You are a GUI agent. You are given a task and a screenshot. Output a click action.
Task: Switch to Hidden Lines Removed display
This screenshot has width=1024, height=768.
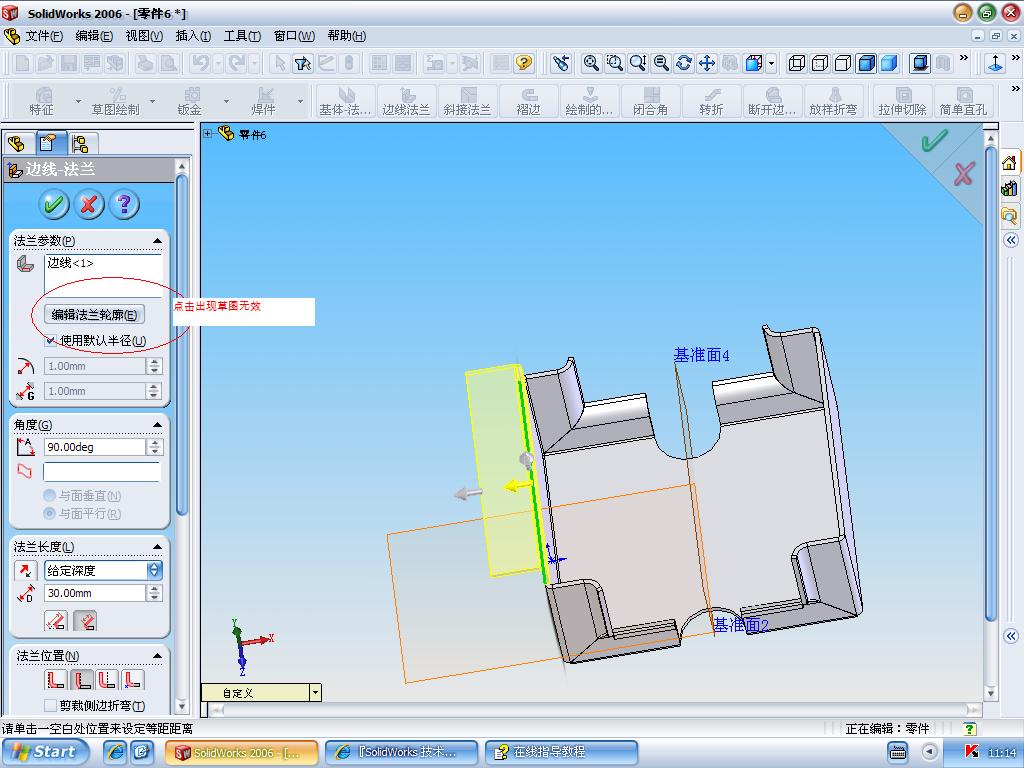click(843, 63)
